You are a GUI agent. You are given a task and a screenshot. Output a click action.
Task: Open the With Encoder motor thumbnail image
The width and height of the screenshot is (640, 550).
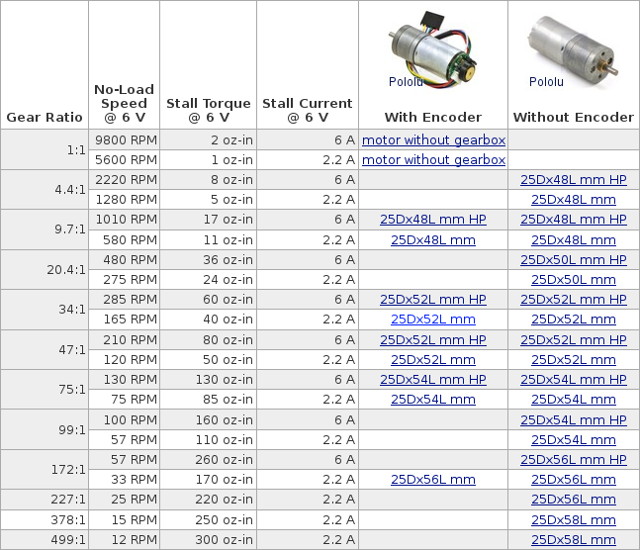[x=433, y=51]
